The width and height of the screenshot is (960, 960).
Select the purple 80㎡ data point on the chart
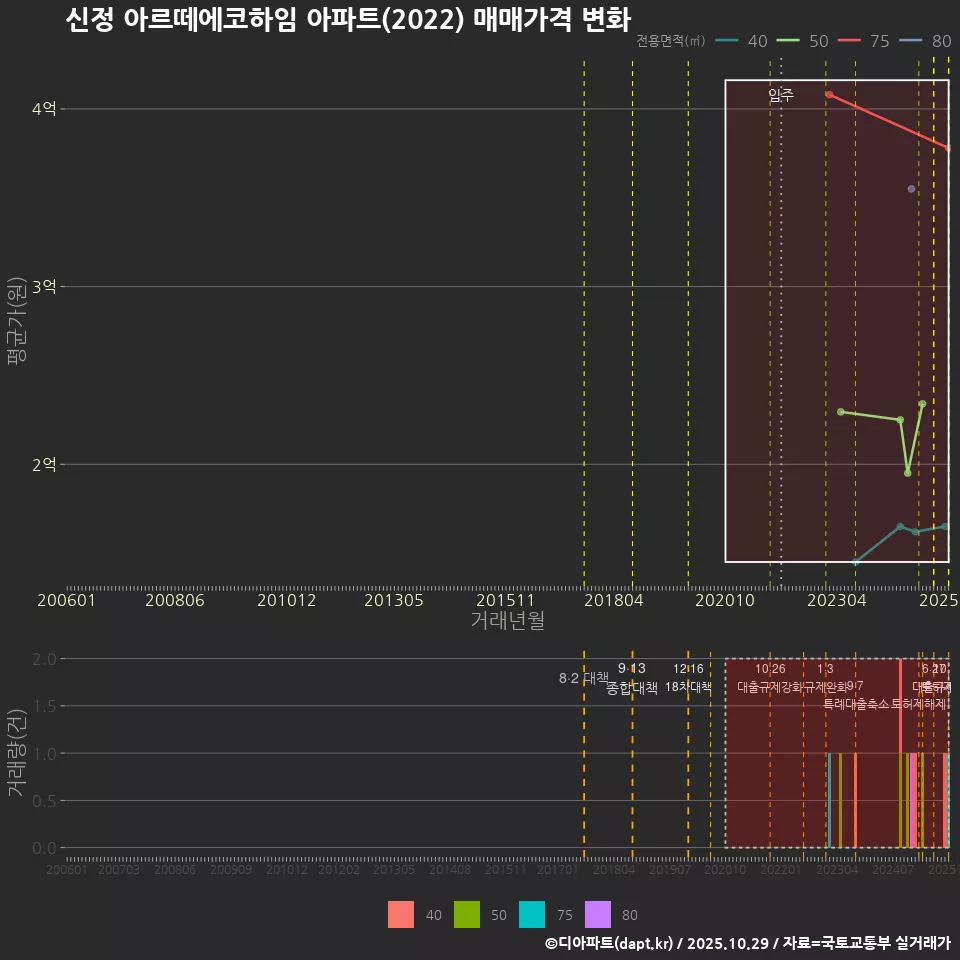point(910,187)
